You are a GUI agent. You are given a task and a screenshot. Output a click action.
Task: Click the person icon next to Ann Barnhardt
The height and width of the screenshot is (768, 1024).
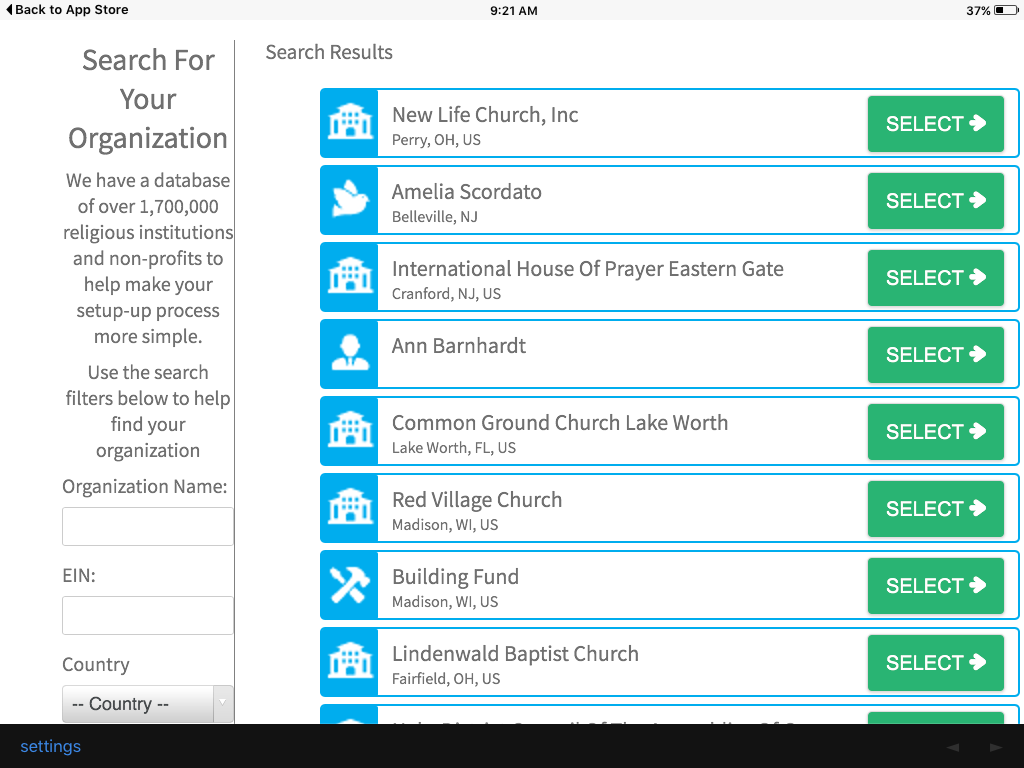point(349,355)
